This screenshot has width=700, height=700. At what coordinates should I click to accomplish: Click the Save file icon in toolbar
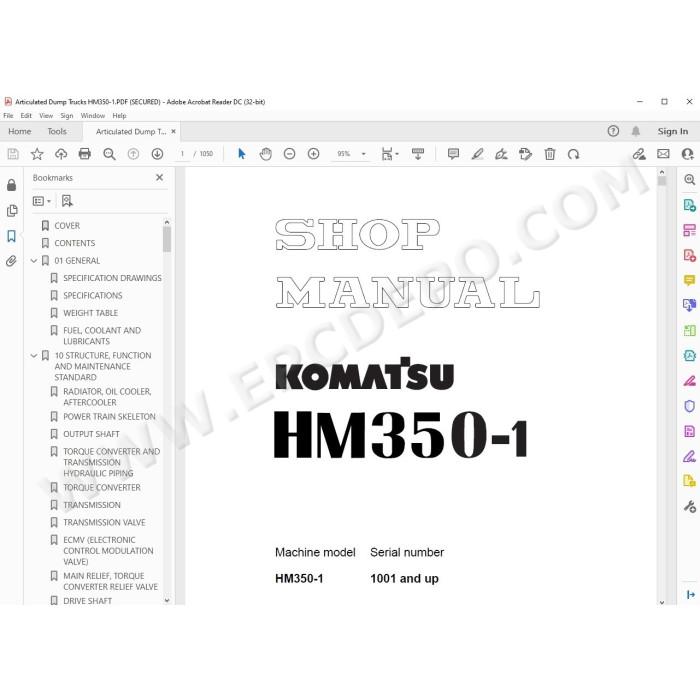[x=13, y=154]
